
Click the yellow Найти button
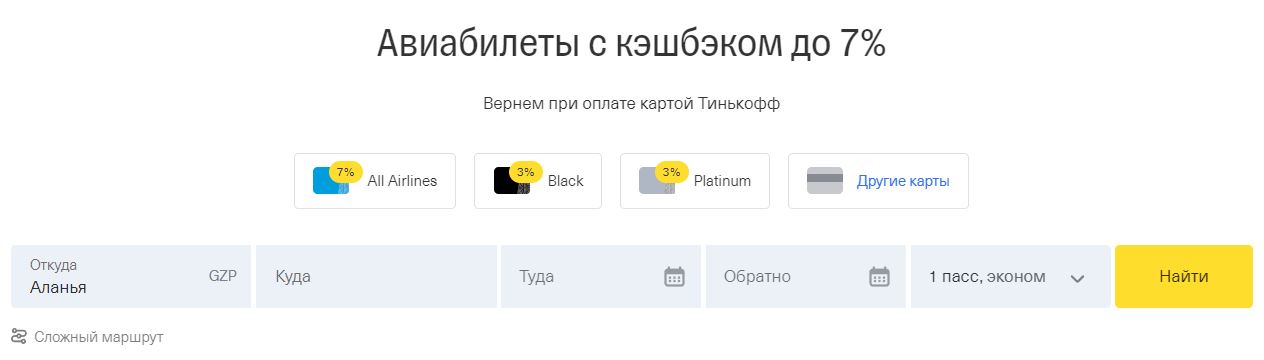(x=1184, y=276)
